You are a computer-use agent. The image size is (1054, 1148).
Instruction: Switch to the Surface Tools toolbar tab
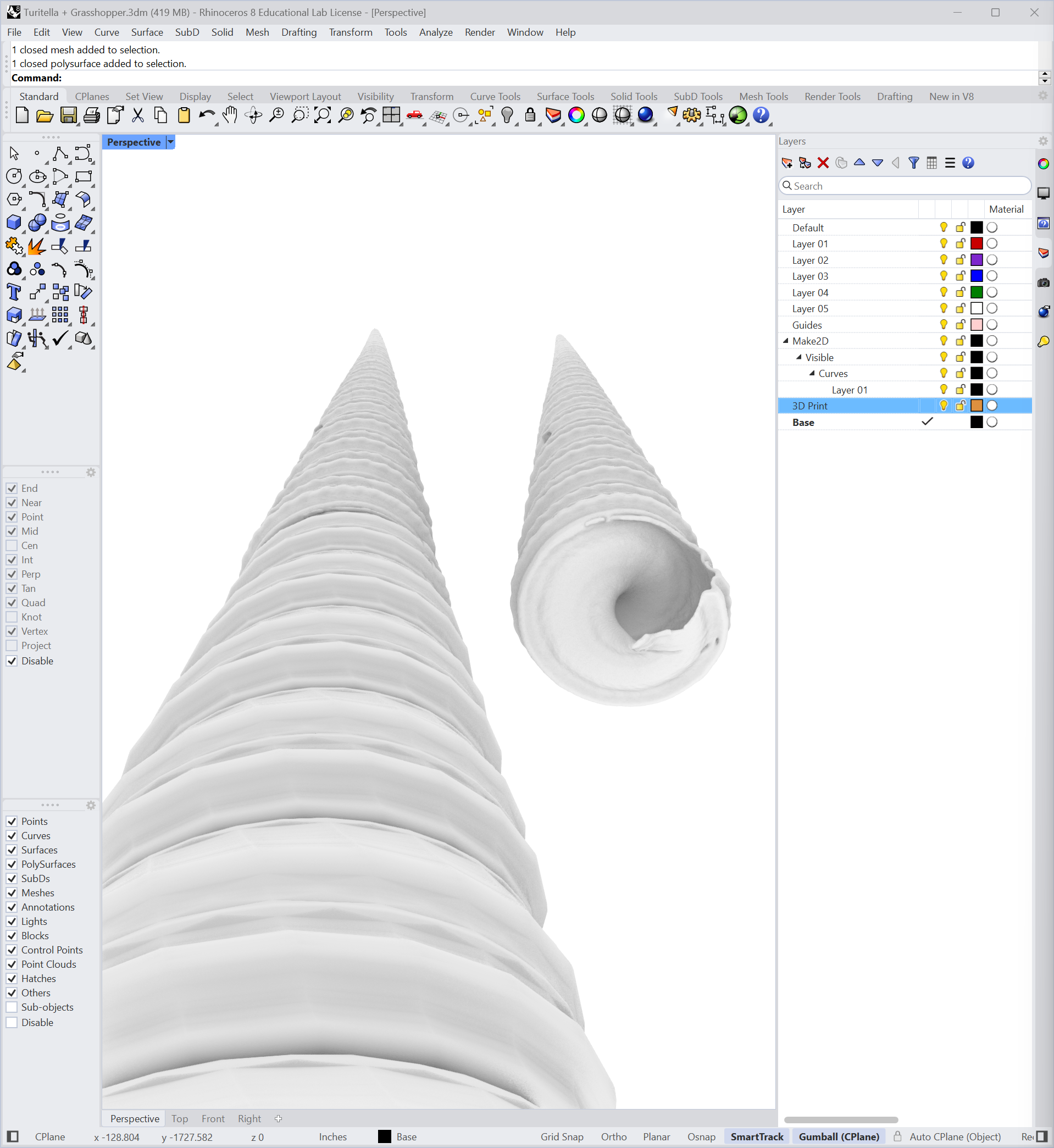[x=565, y=96]
